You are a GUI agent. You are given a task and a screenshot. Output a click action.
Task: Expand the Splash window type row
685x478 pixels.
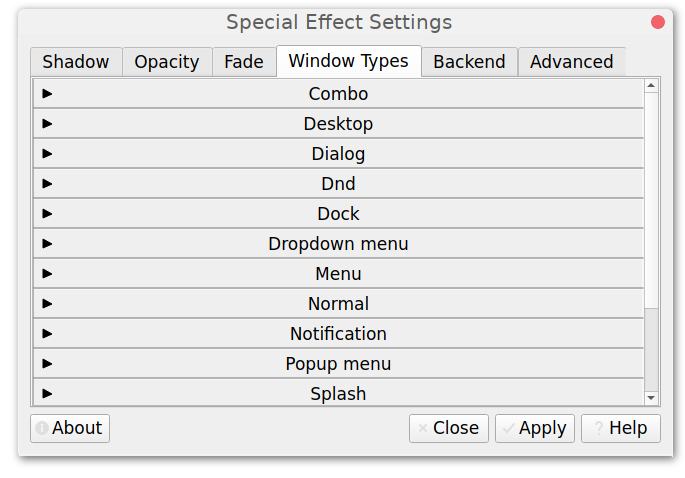(x=47, y=394)
